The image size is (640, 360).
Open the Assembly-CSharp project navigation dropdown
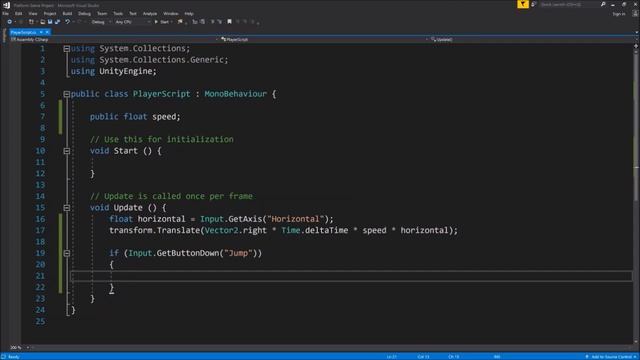114,40
